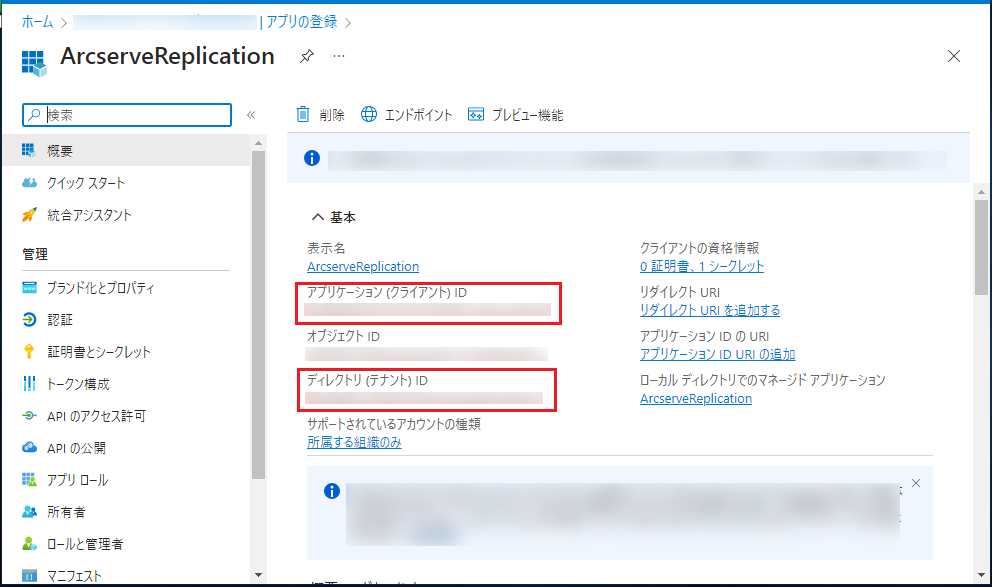
Task: Collapse the 基本 section chevron
Action: (318, 218)
